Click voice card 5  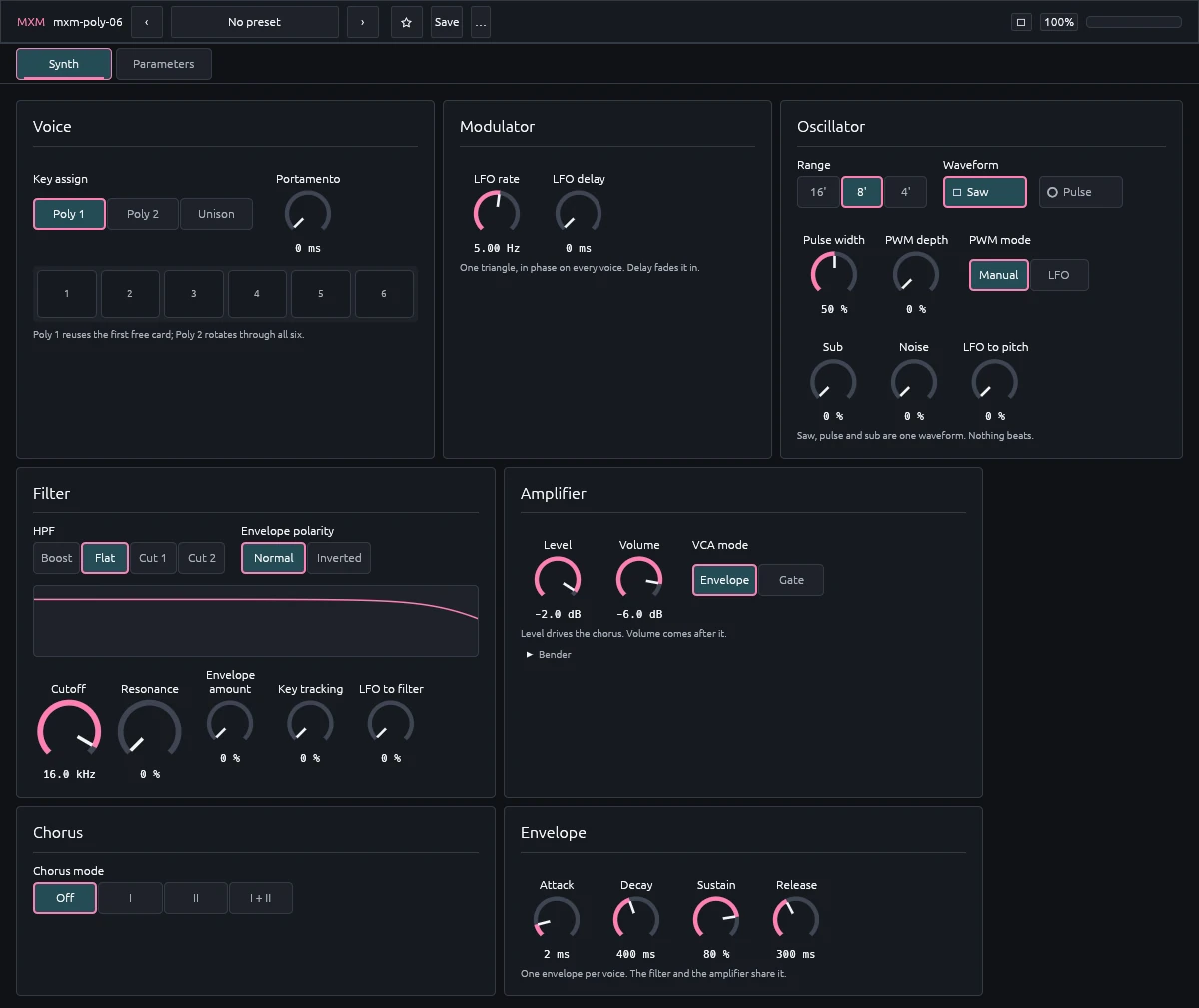click(x=321, y=294)
